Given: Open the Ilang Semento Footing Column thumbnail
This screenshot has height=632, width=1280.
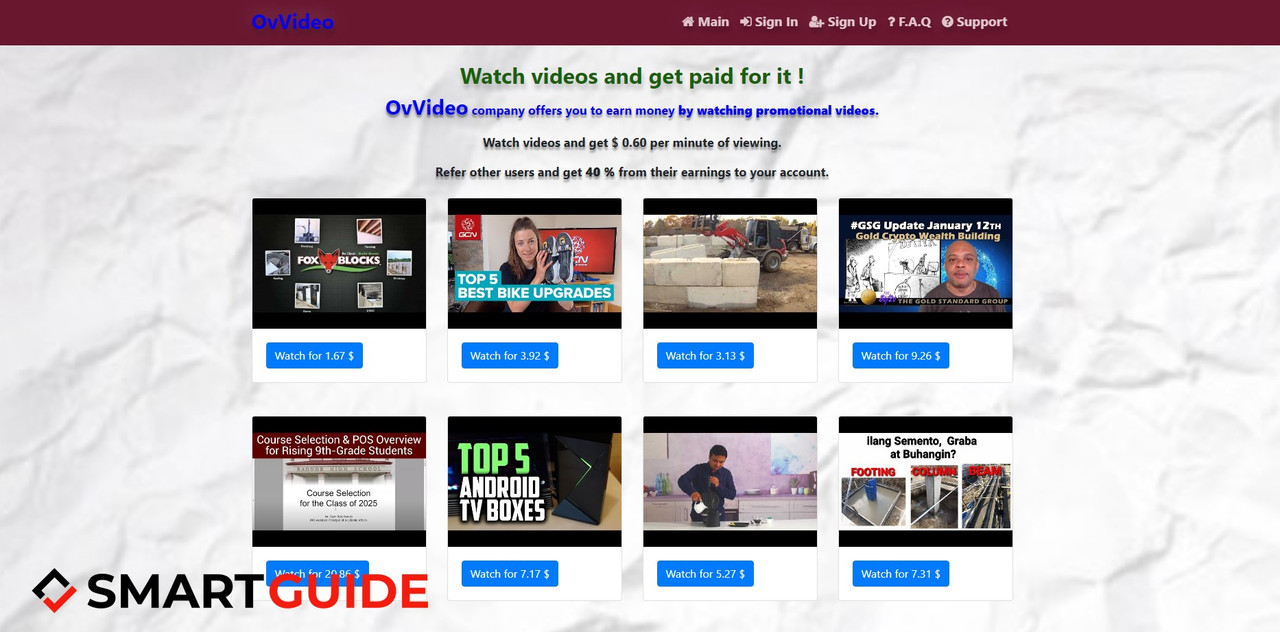Looking at the screenshot, I should point(926,482).
